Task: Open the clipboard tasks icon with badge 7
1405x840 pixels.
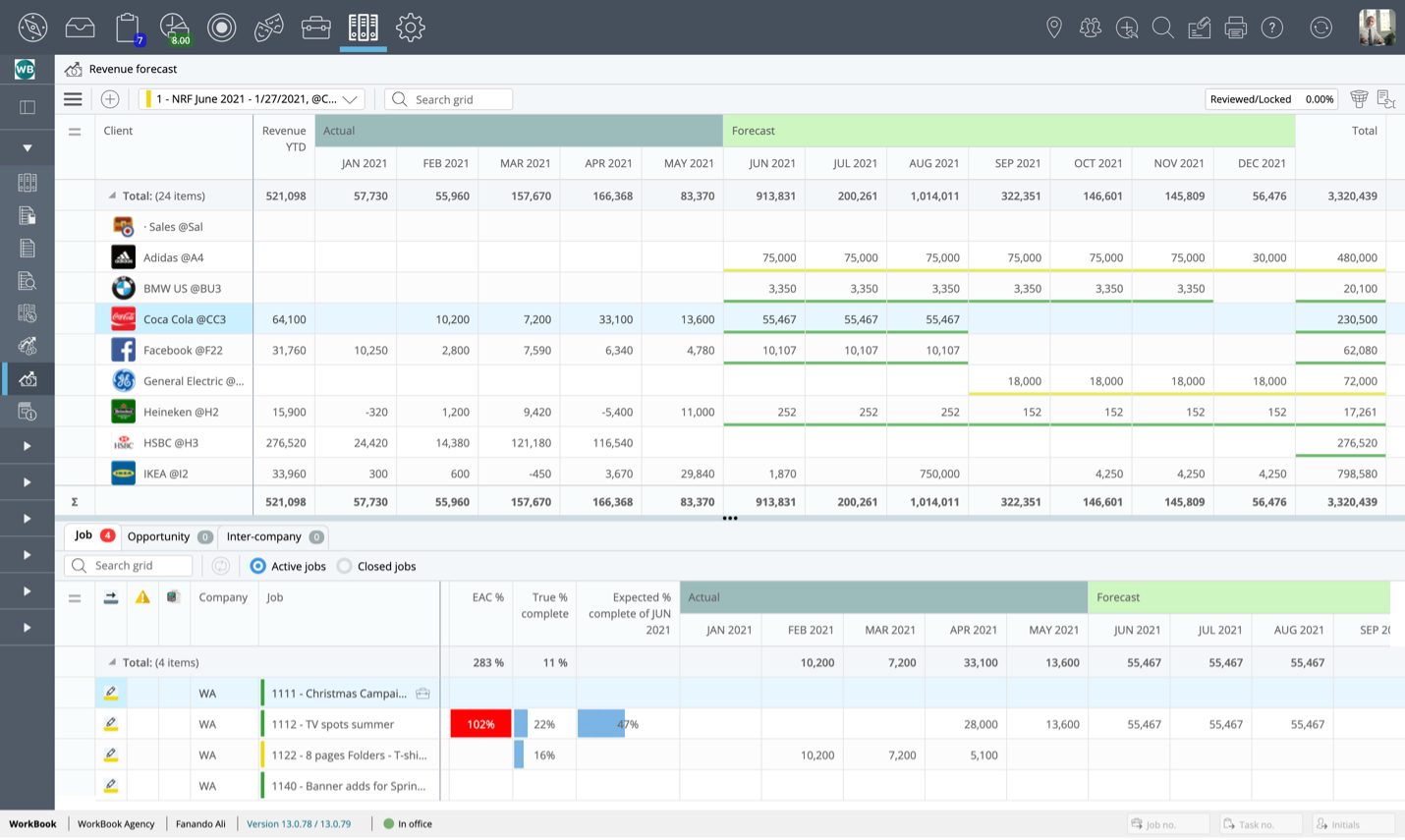Action: (127, 28)
